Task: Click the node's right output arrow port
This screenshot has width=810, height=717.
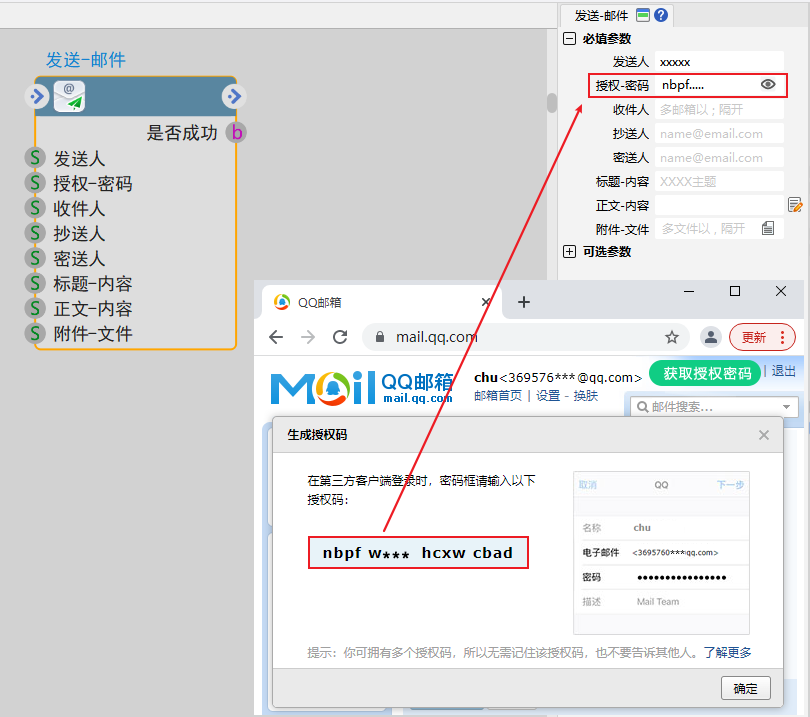Action: 233,97
